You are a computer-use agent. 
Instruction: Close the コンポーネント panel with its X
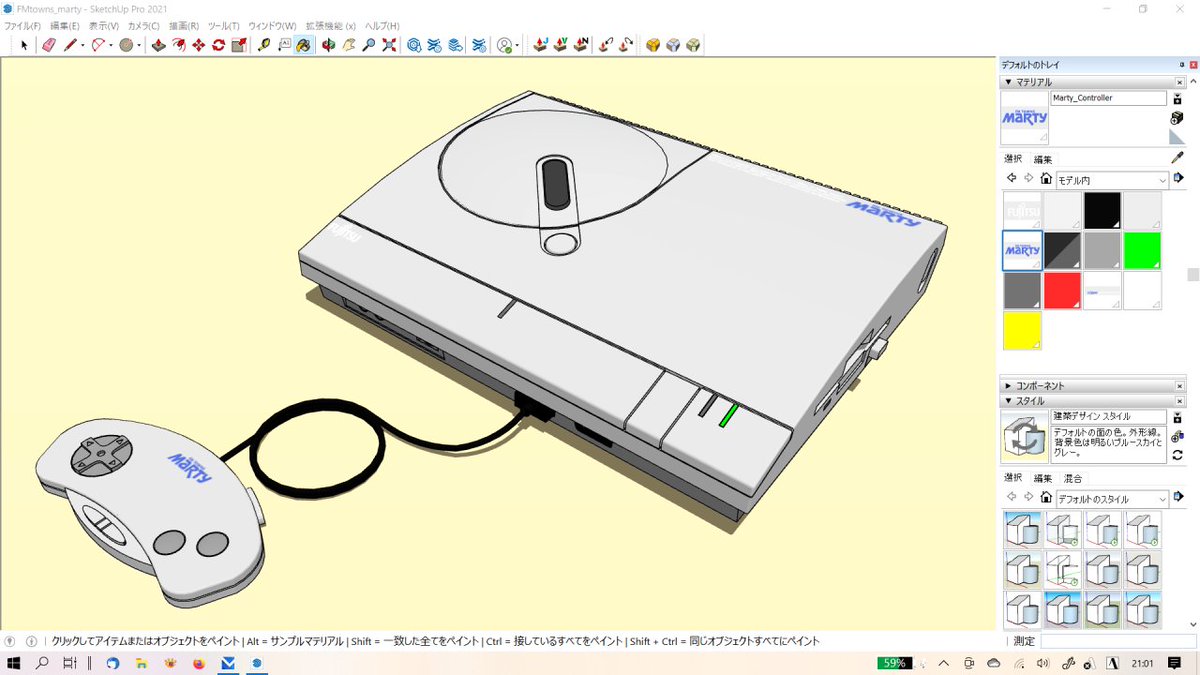coord(1180,385)
